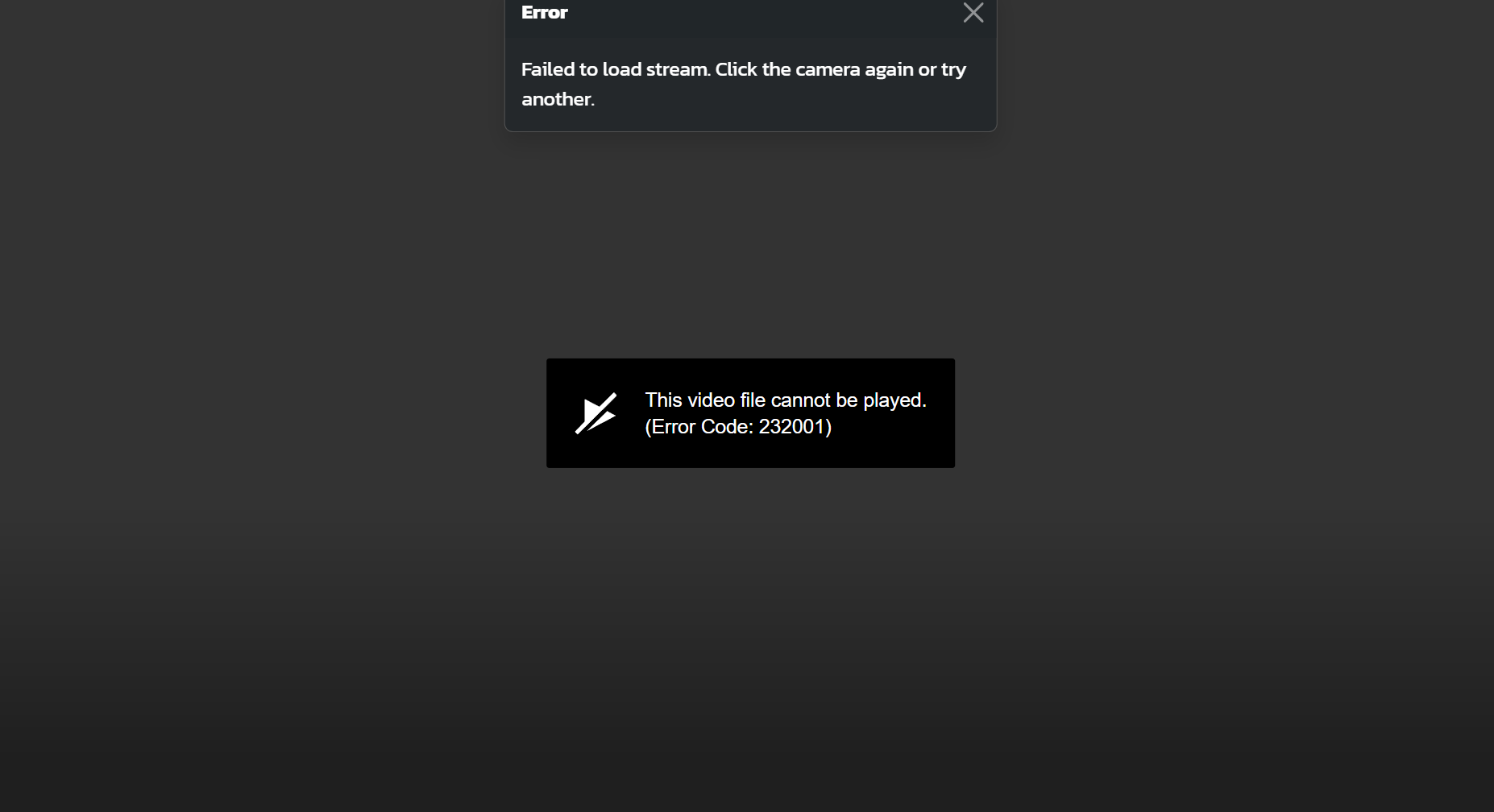1494x812 pixels.
Task: Click the dark player background left of error box
Action: 274,413
